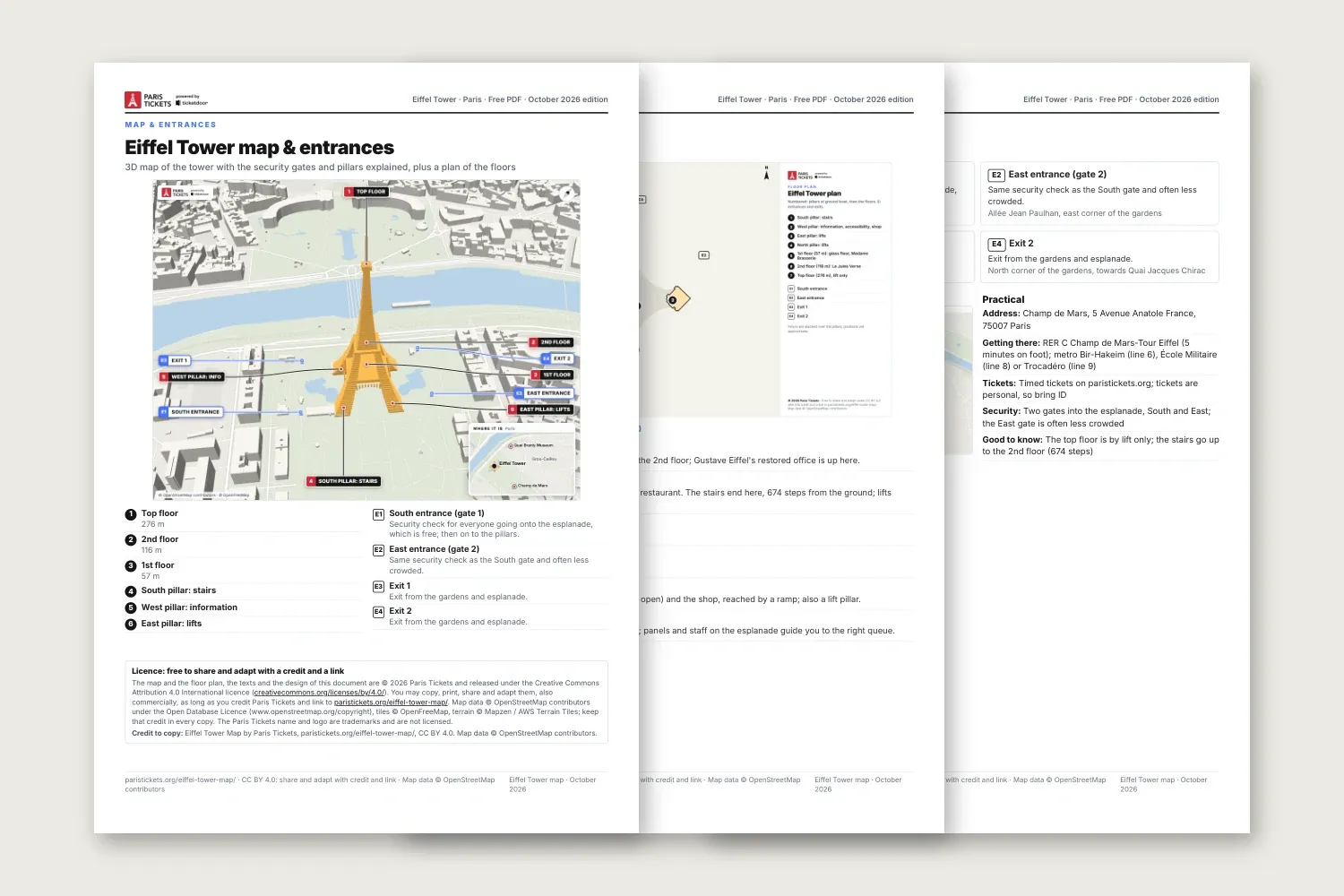Click number 6 badge beside East pillar: lifts legend
This screenshot has width=1344, height=896.
point(131,625)
